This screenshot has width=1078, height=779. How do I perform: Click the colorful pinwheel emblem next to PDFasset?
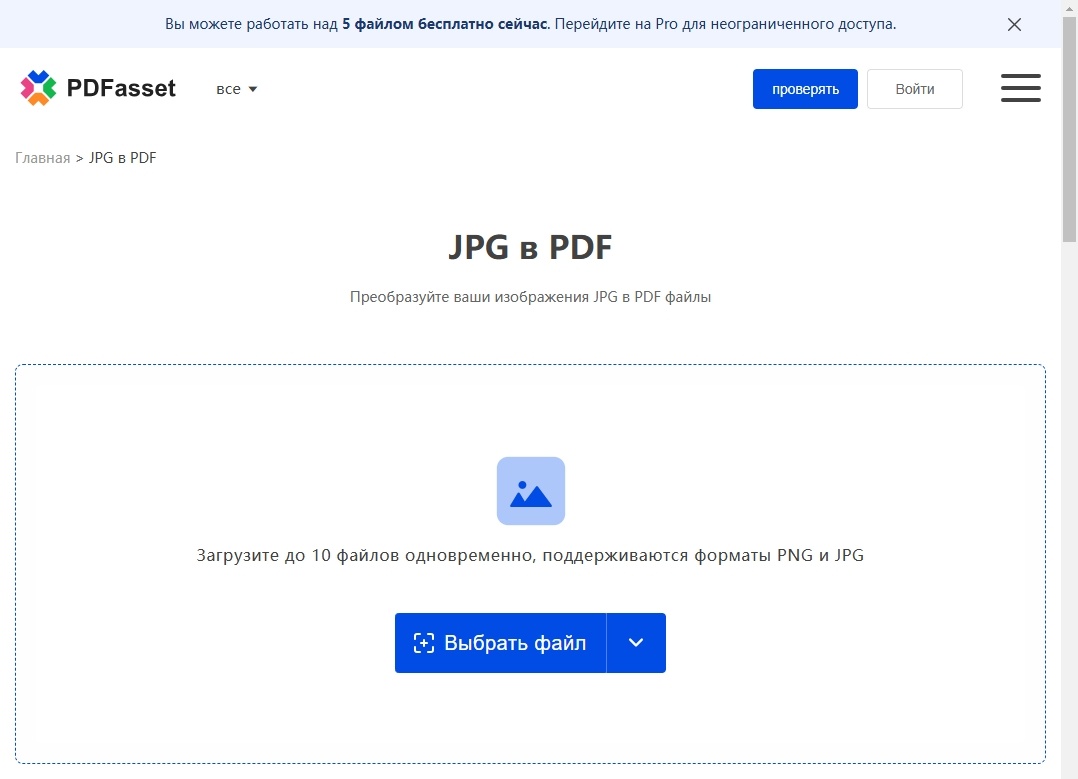40,87
